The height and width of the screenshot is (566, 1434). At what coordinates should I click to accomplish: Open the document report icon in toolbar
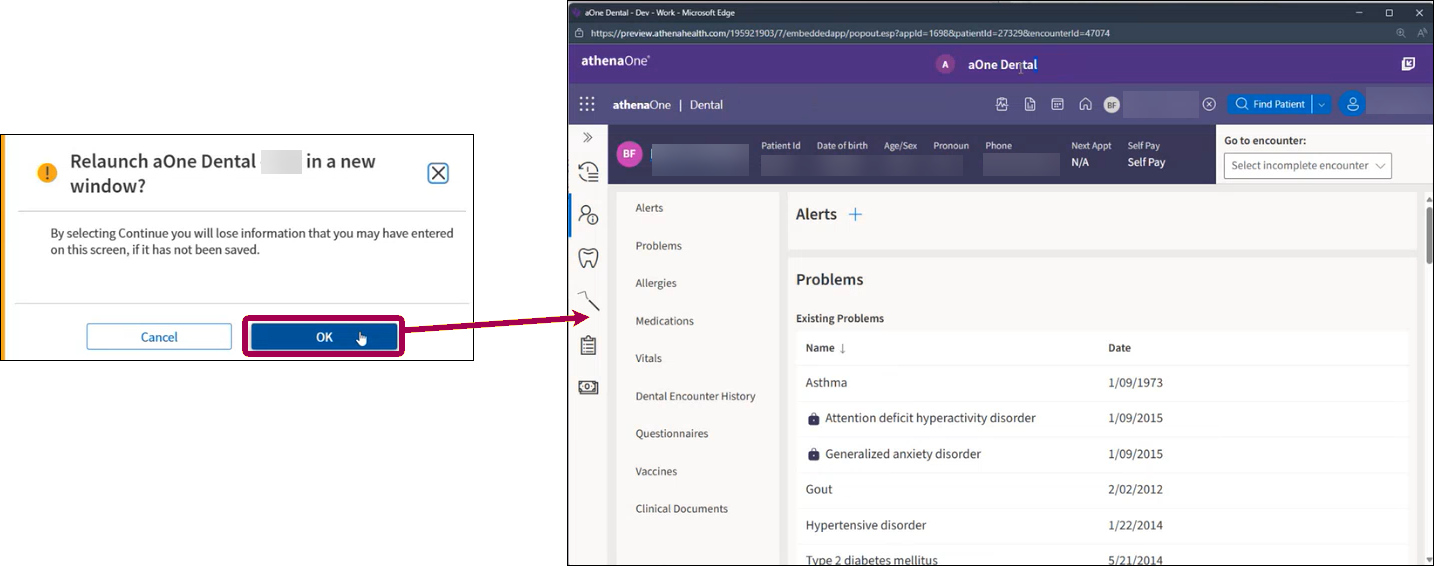pos(1029,104)
